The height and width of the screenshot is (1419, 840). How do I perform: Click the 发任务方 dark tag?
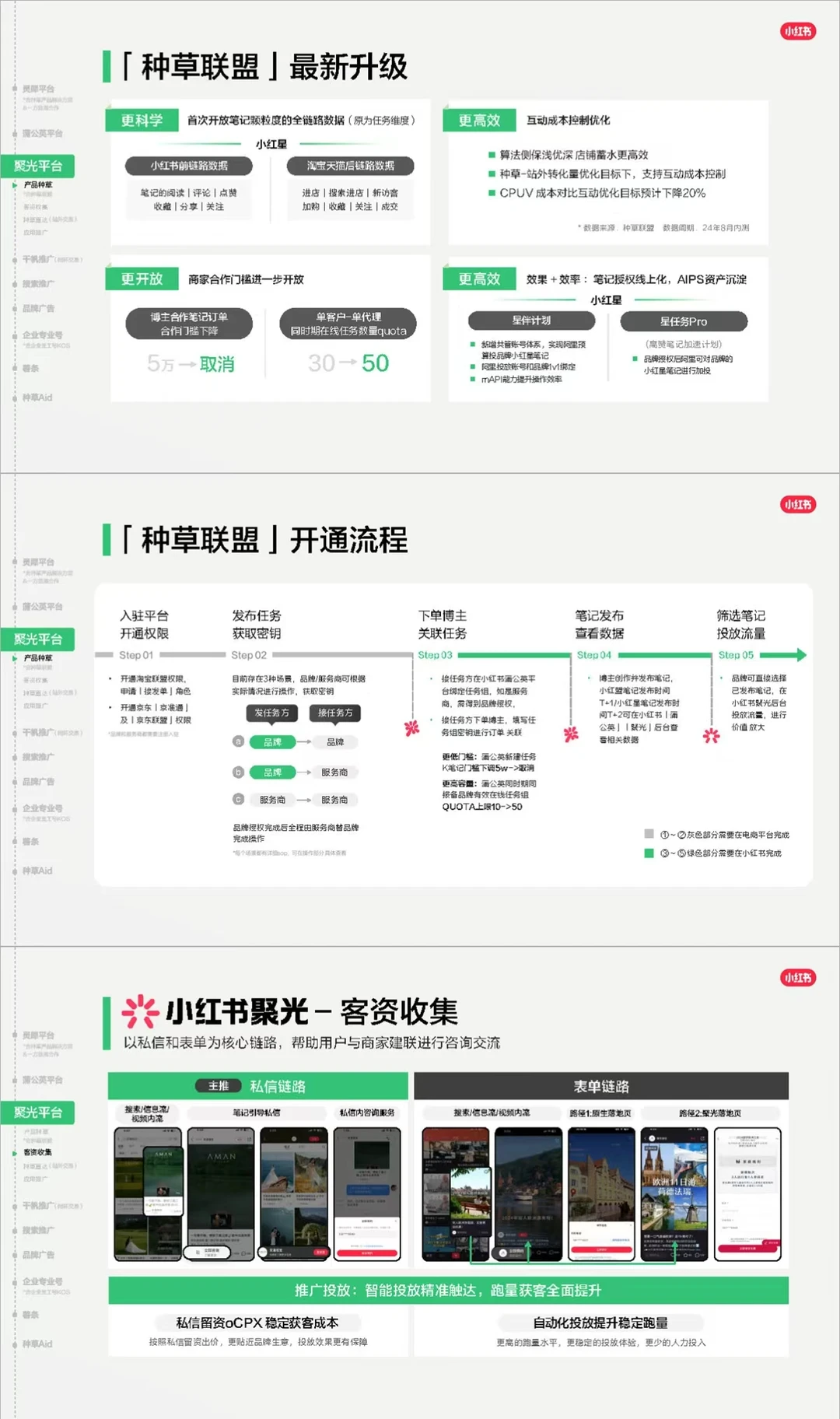271,713
